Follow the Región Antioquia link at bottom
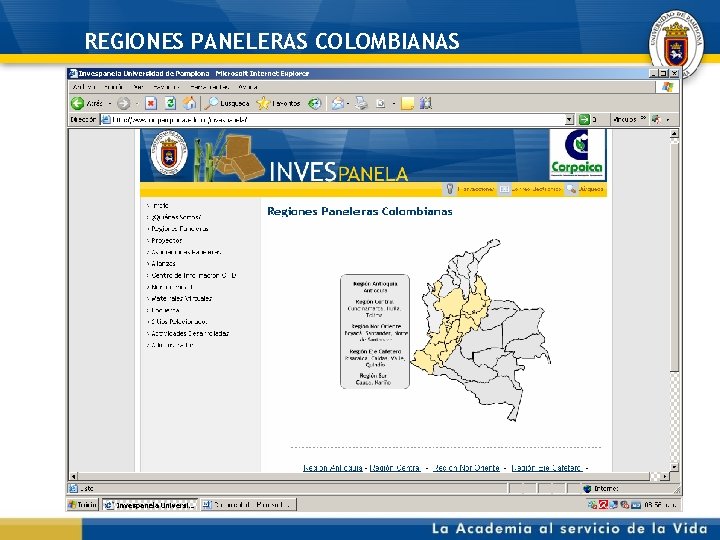The image size is (720, 540). 333,467
